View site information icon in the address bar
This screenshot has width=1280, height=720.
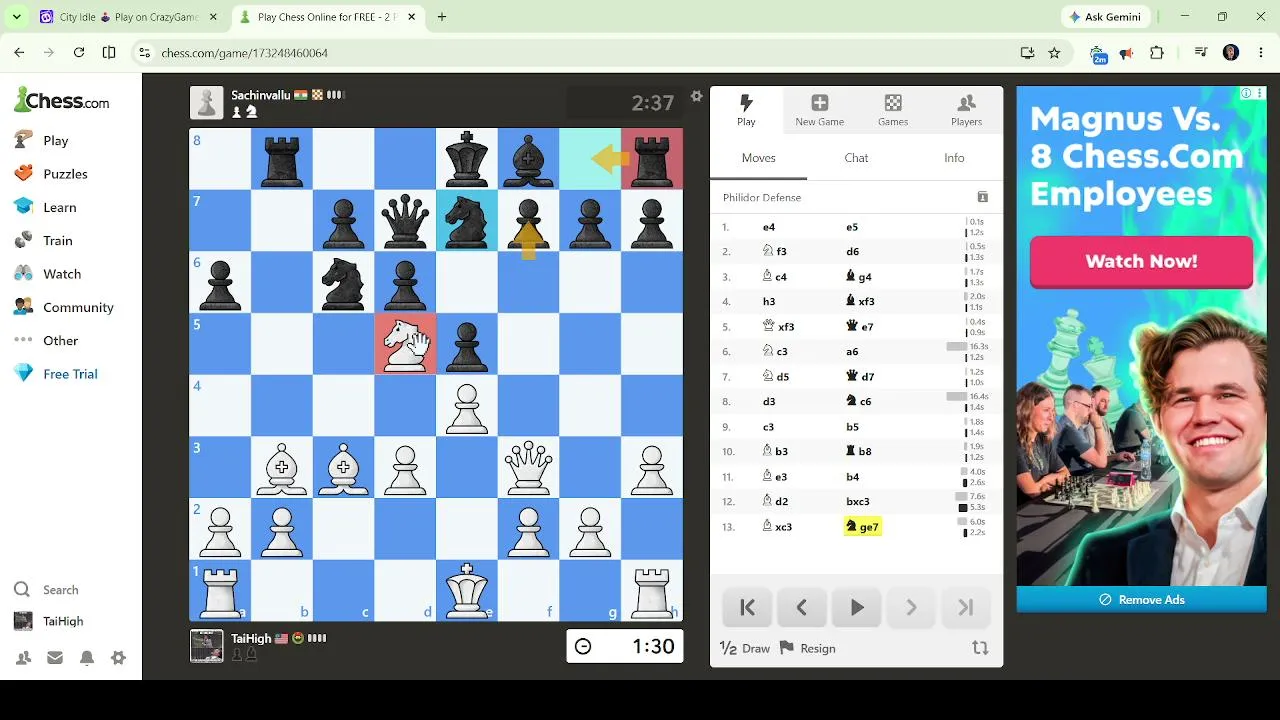[144, 53]
